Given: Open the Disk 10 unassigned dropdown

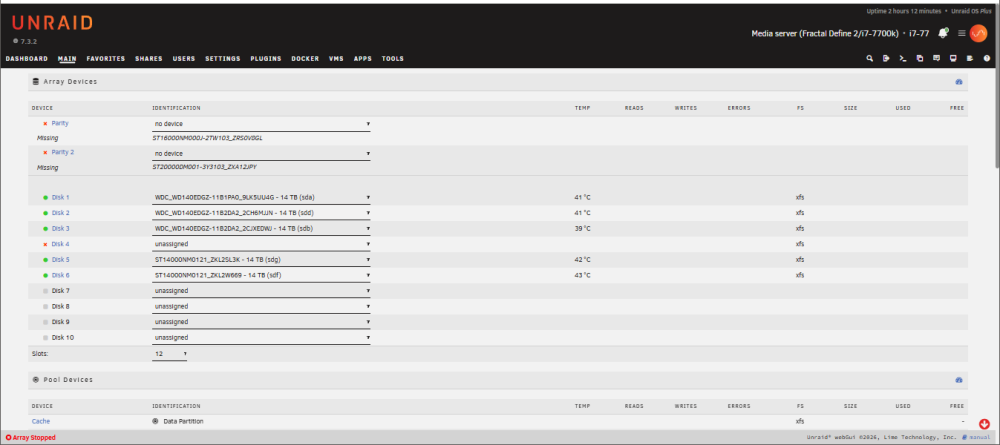Looking at the screenshot, I should tap(261, 337).
